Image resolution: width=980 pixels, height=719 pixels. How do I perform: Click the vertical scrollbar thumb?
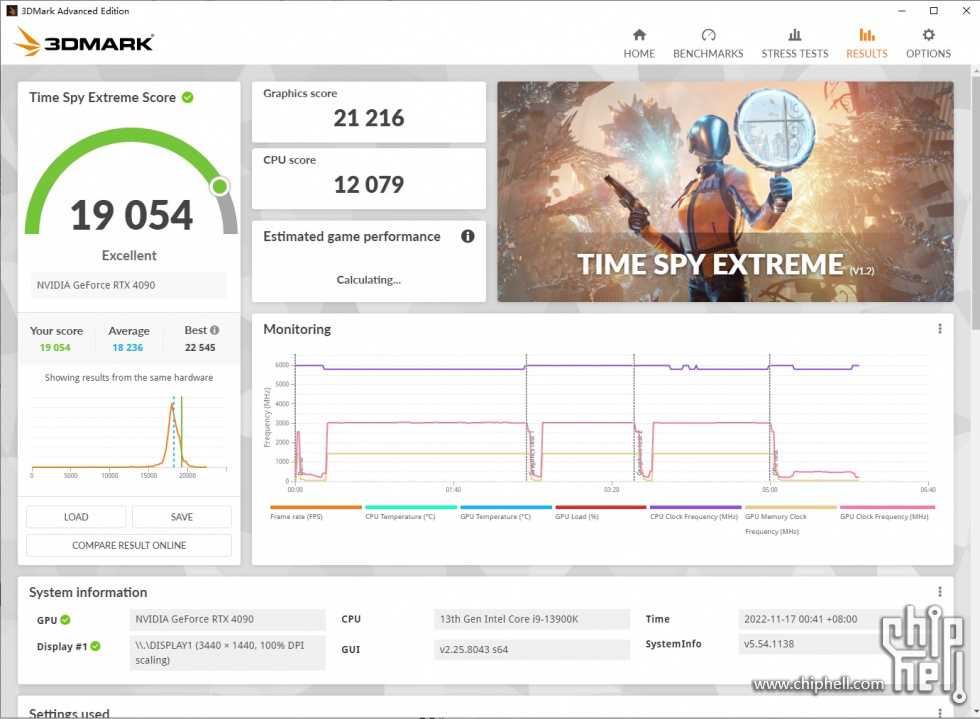tap(975, 203)
